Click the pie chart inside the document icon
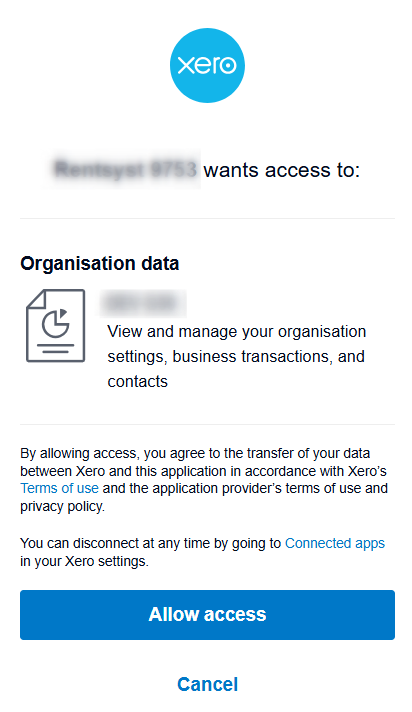 [56, 322]
